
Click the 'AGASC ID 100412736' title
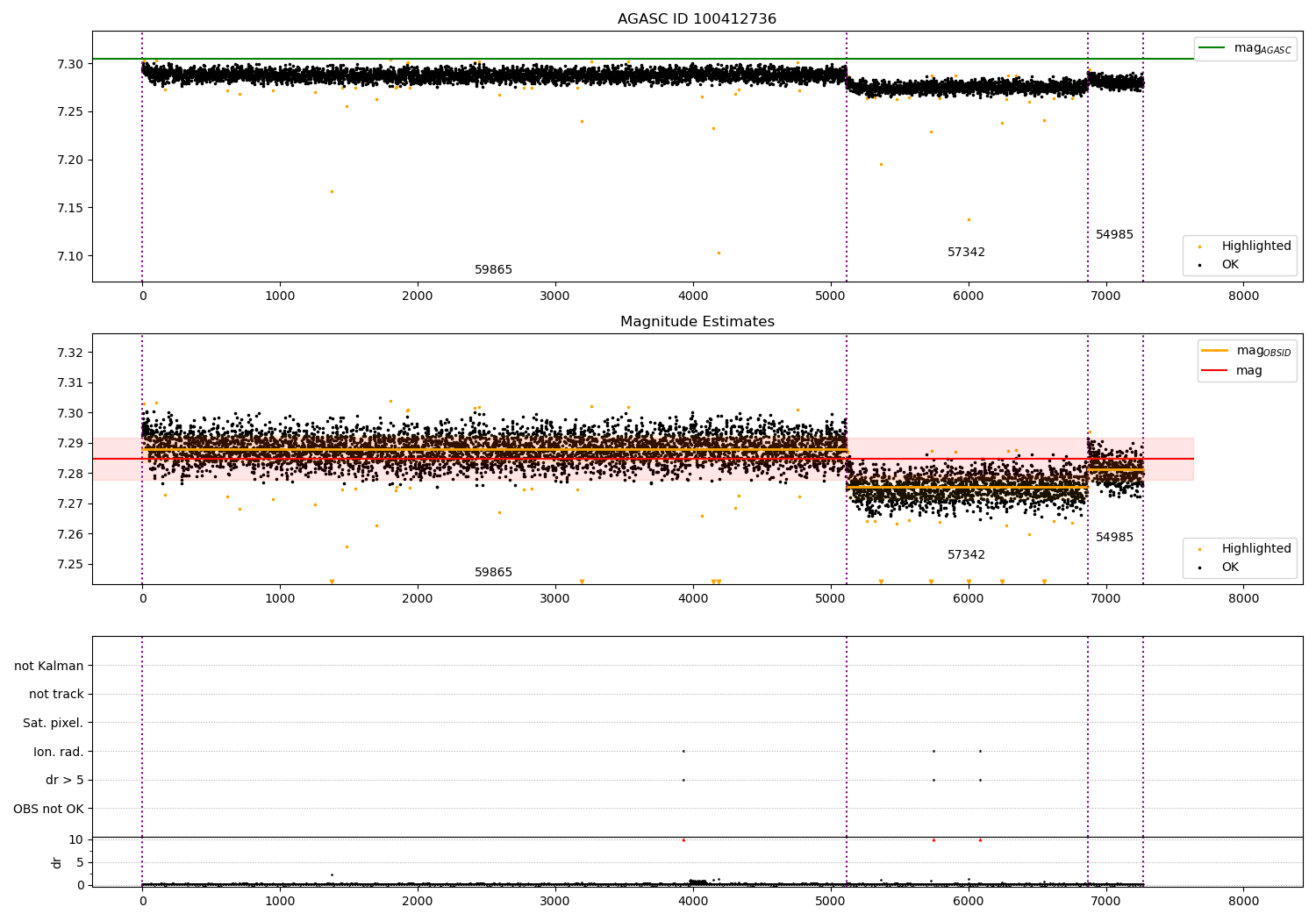click(x=697, y=19)
